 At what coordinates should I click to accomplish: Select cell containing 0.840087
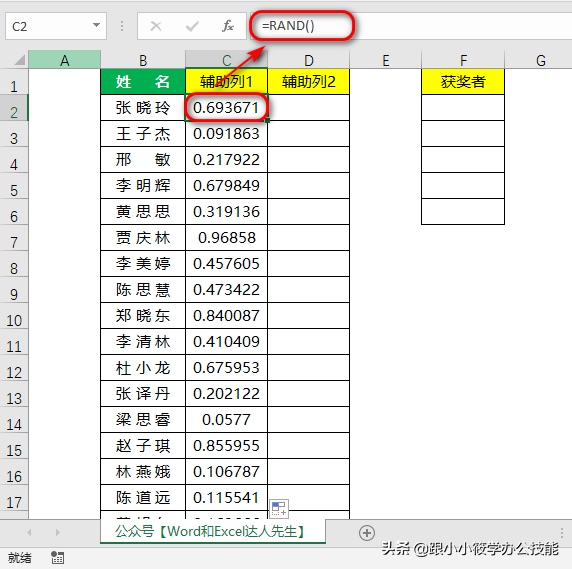[227, 316]
